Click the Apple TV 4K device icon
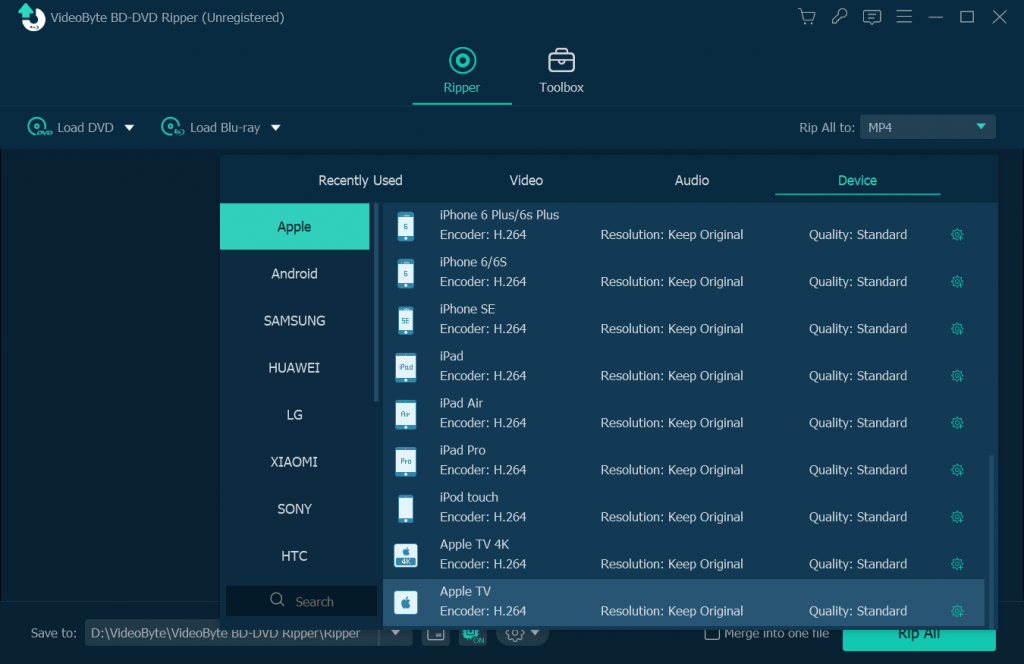 tap(406, 556)
